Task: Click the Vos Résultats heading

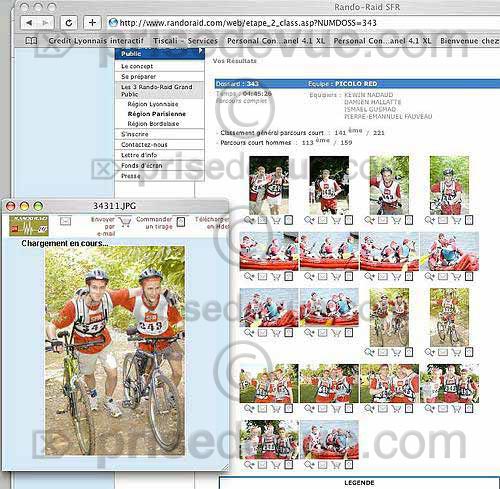Action: click(x=235, y=61)
